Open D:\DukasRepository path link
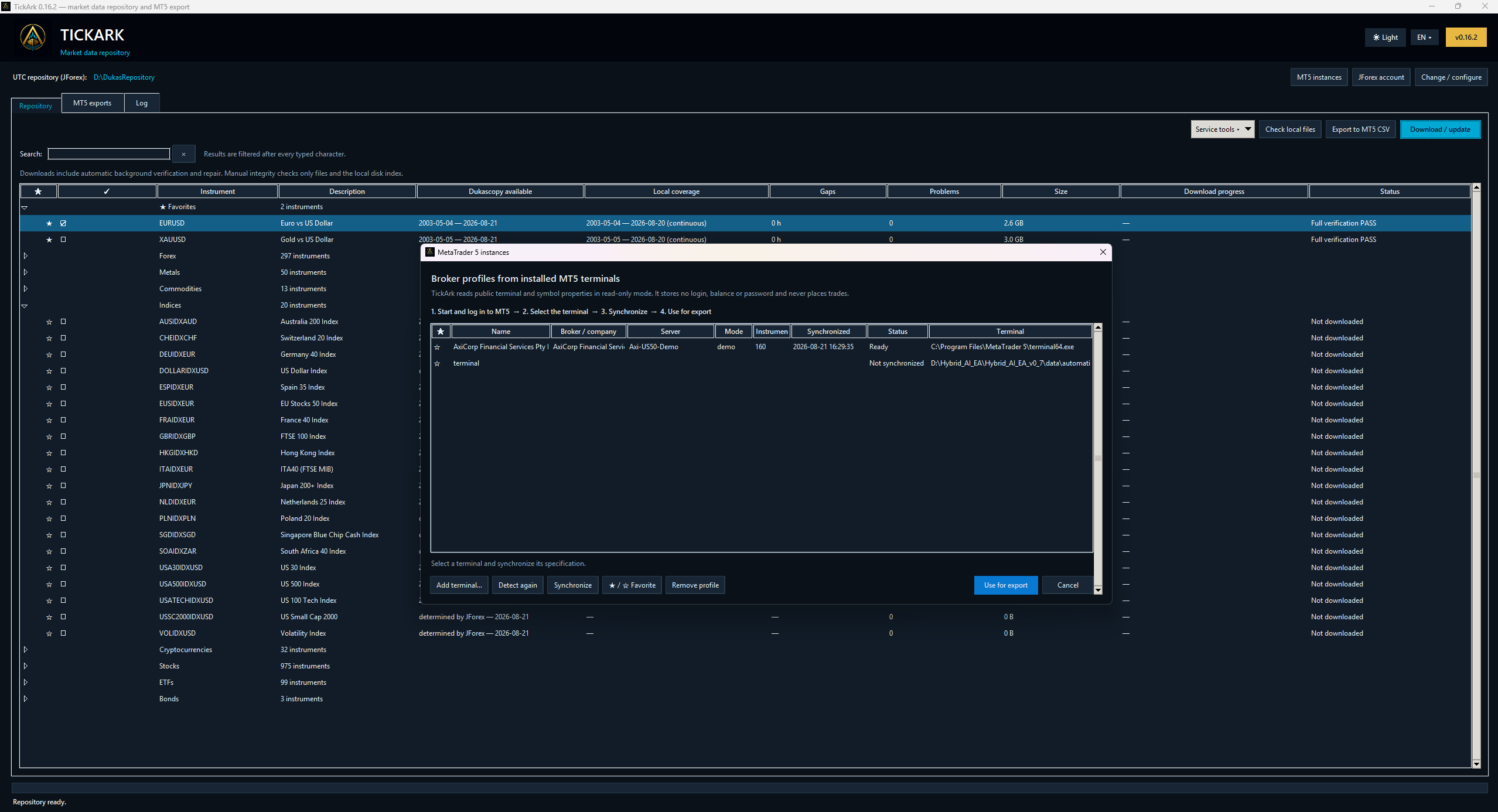Viewport: 1498px width, 812px height. point(124,77)
